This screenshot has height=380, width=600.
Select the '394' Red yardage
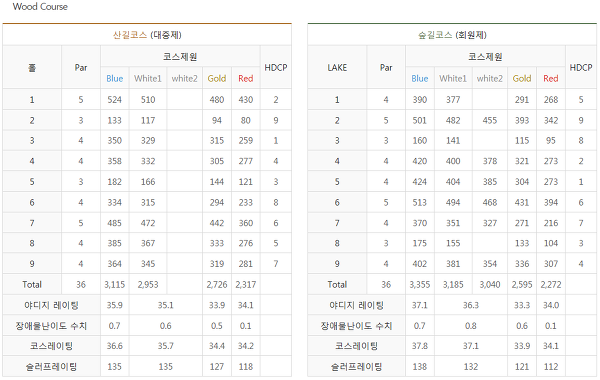(551, 202)
